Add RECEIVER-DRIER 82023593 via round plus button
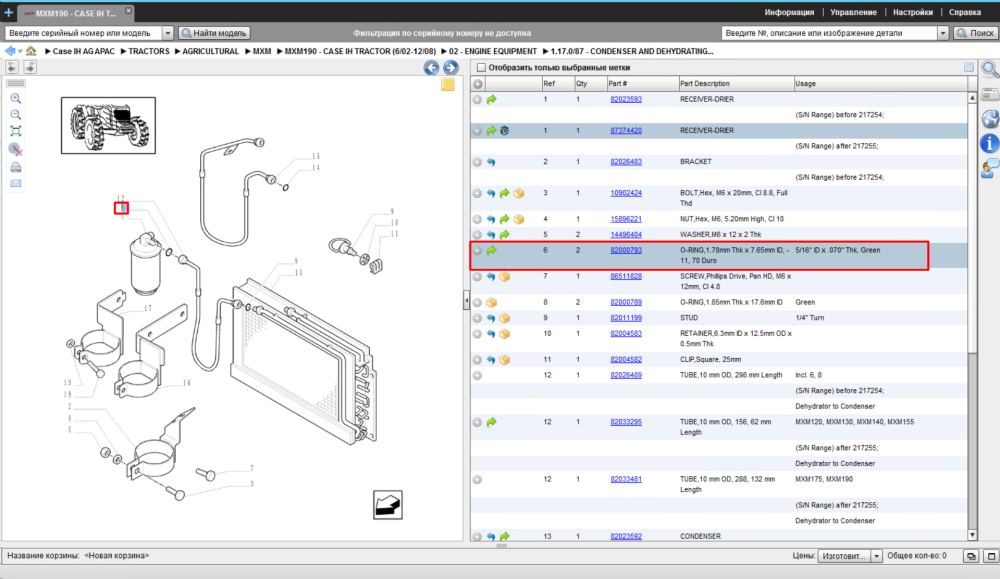Image resolution: width=1000 pixels, height=579 pixels. click(477, 99)
